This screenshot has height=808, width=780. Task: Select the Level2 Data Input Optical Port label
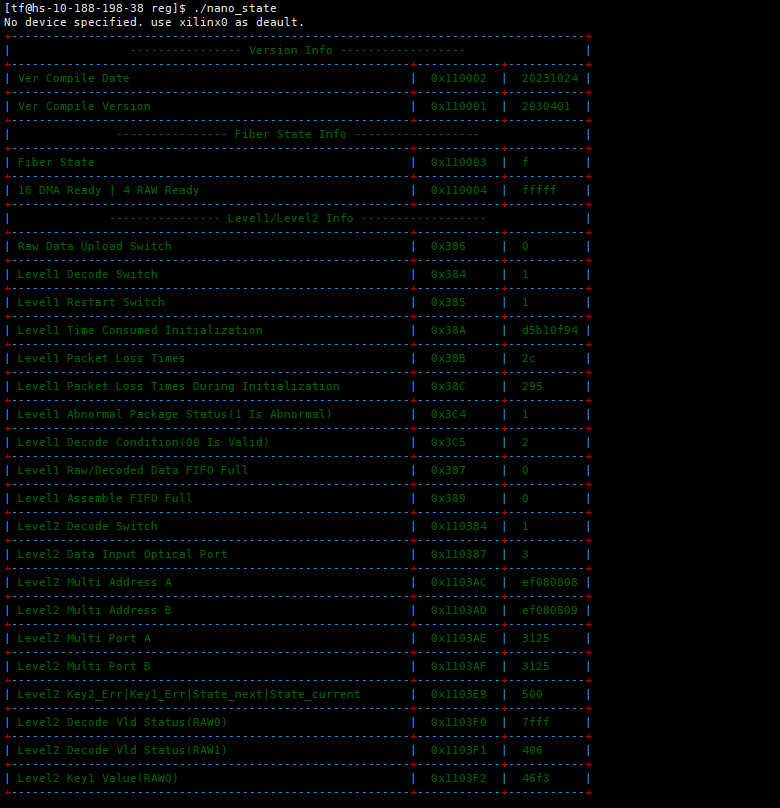pyautogui.click(x=122, y=554)
